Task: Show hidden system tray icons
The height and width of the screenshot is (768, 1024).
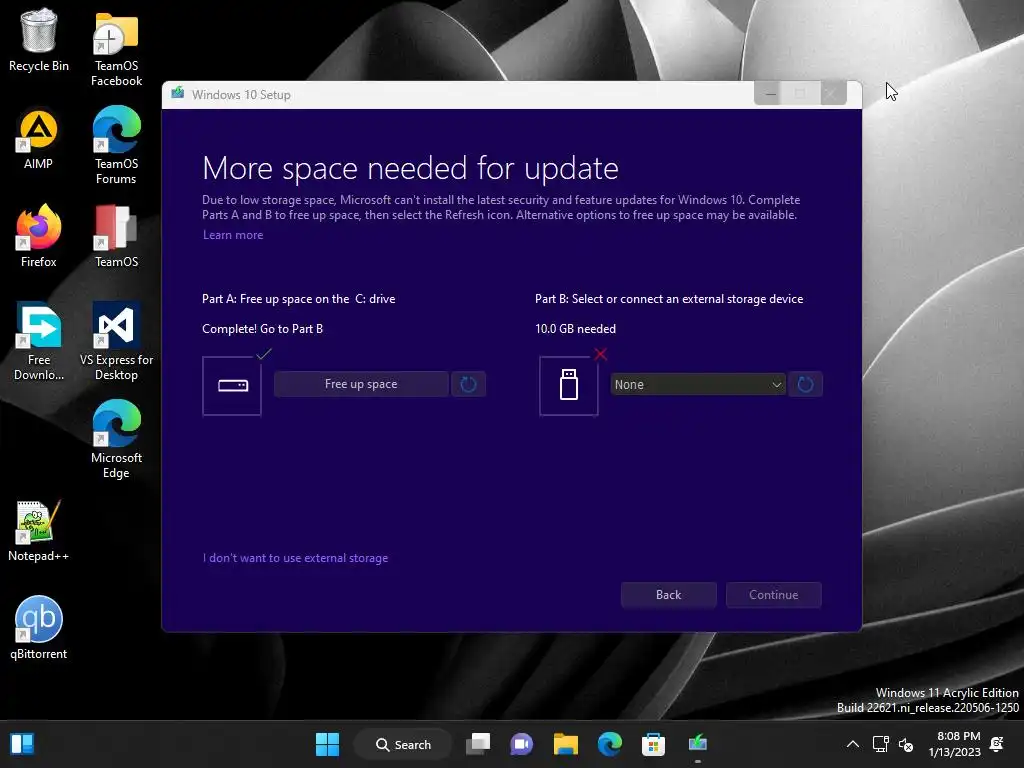Action: (853, 744)
